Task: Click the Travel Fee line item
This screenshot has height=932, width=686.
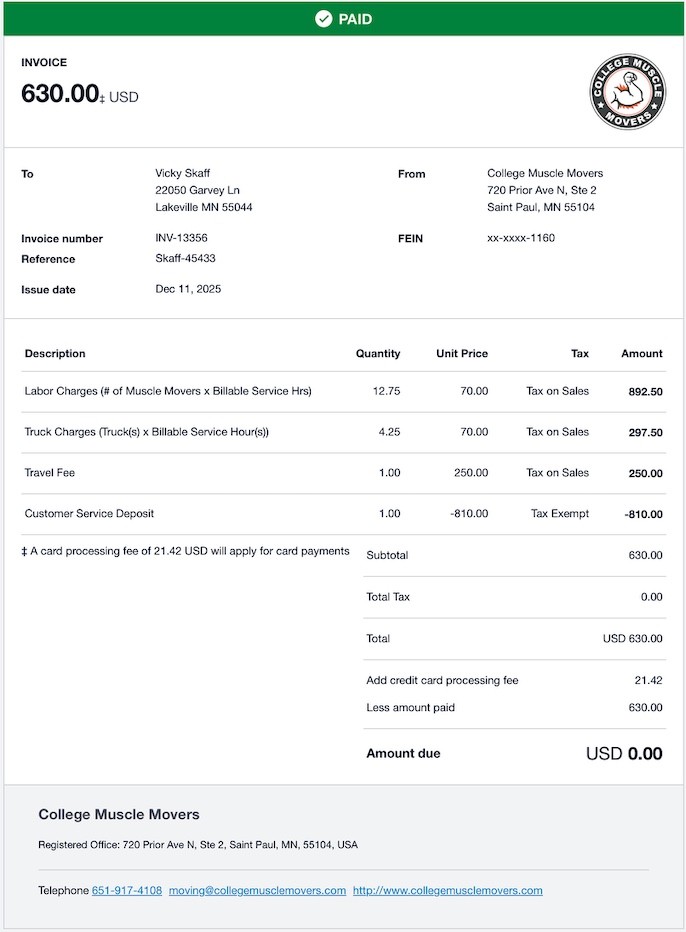Action: click(50, 472)
